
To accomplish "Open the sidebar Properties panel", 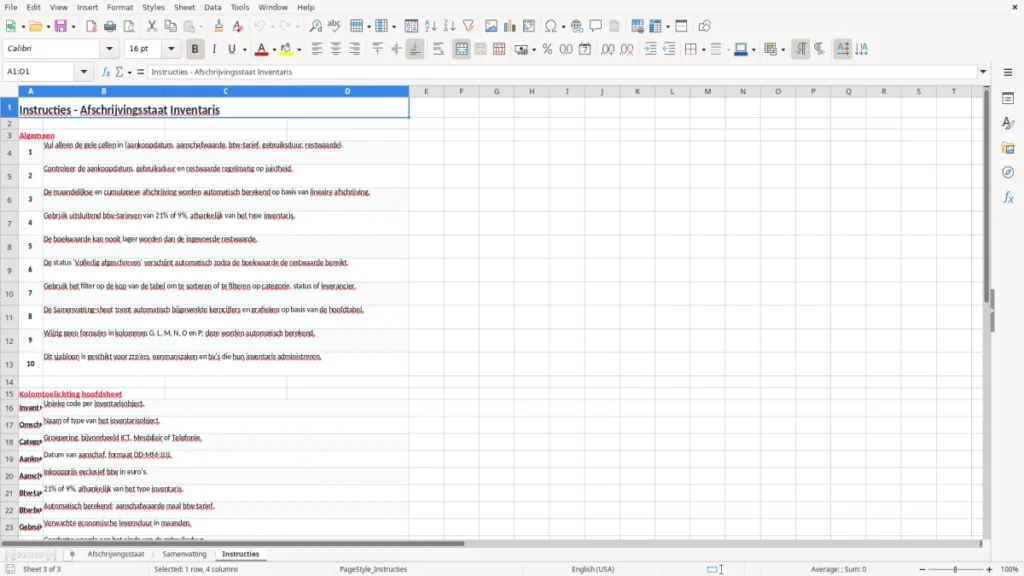I will point(1008,98).
